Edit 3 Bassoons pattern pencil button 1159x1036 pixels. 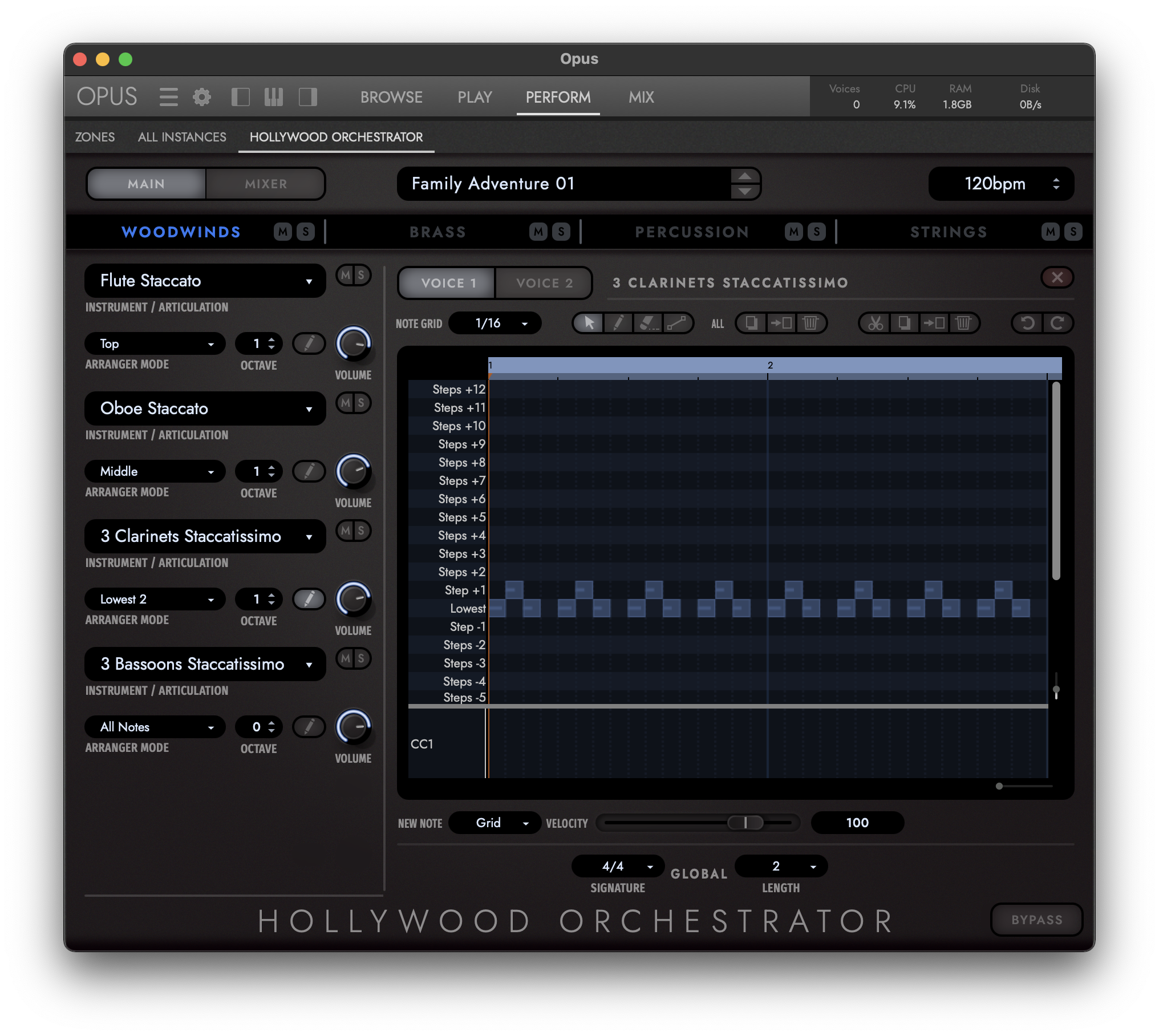click(x=309, y=727)
